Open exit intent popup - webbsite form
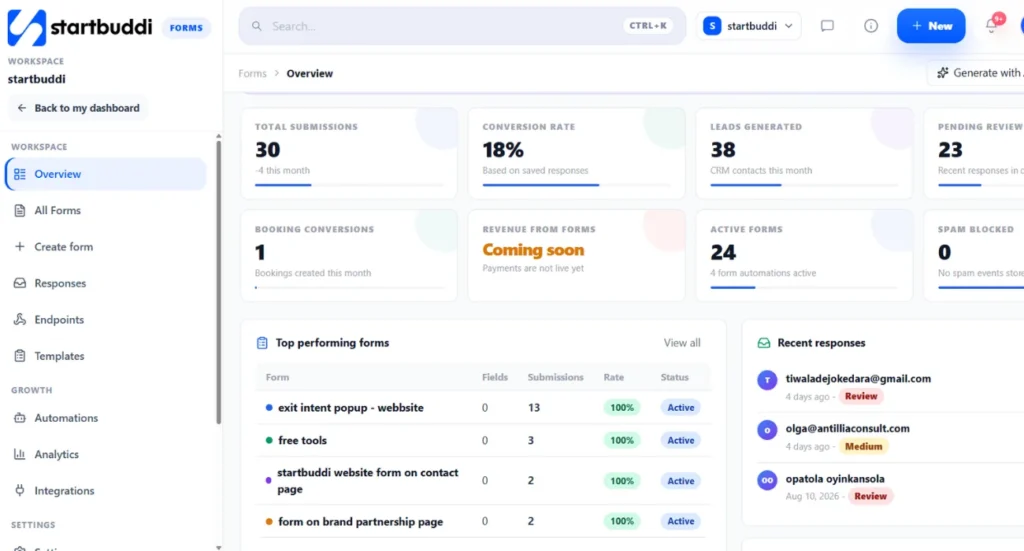The image size is (1024, 551). (351, 407)
